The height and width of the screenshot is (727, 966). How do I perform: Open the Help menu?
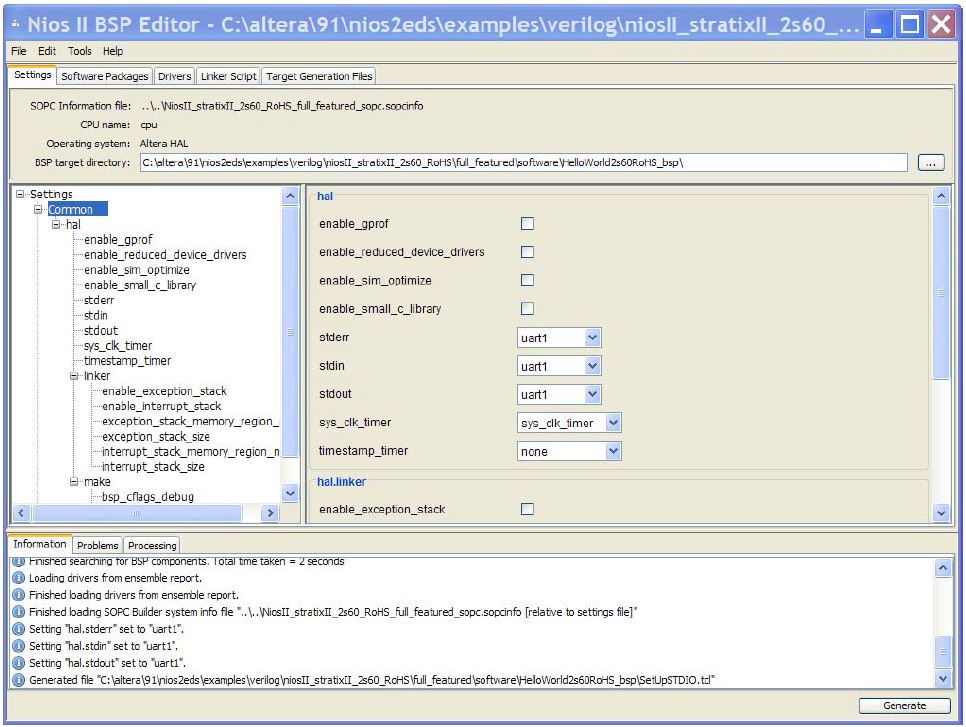[x=113, y=51]
